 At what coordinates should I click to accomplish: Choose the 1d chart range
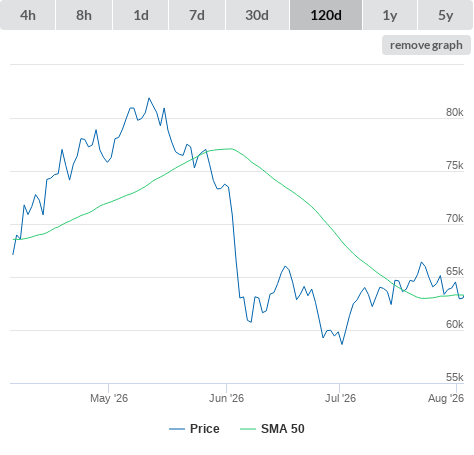click(141, 15)
